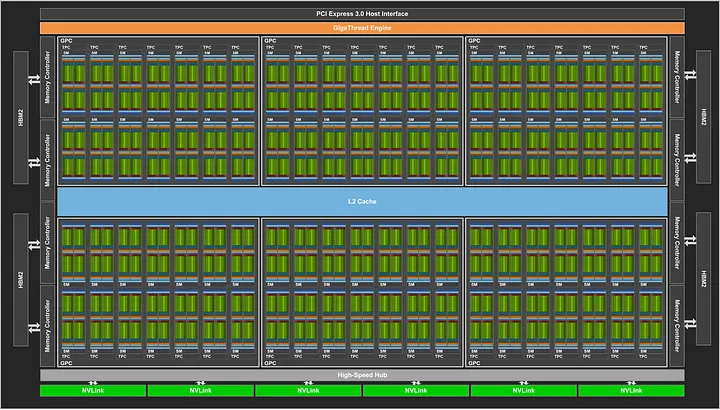Click the third NVLink block from the left

[x=308, y=391]
